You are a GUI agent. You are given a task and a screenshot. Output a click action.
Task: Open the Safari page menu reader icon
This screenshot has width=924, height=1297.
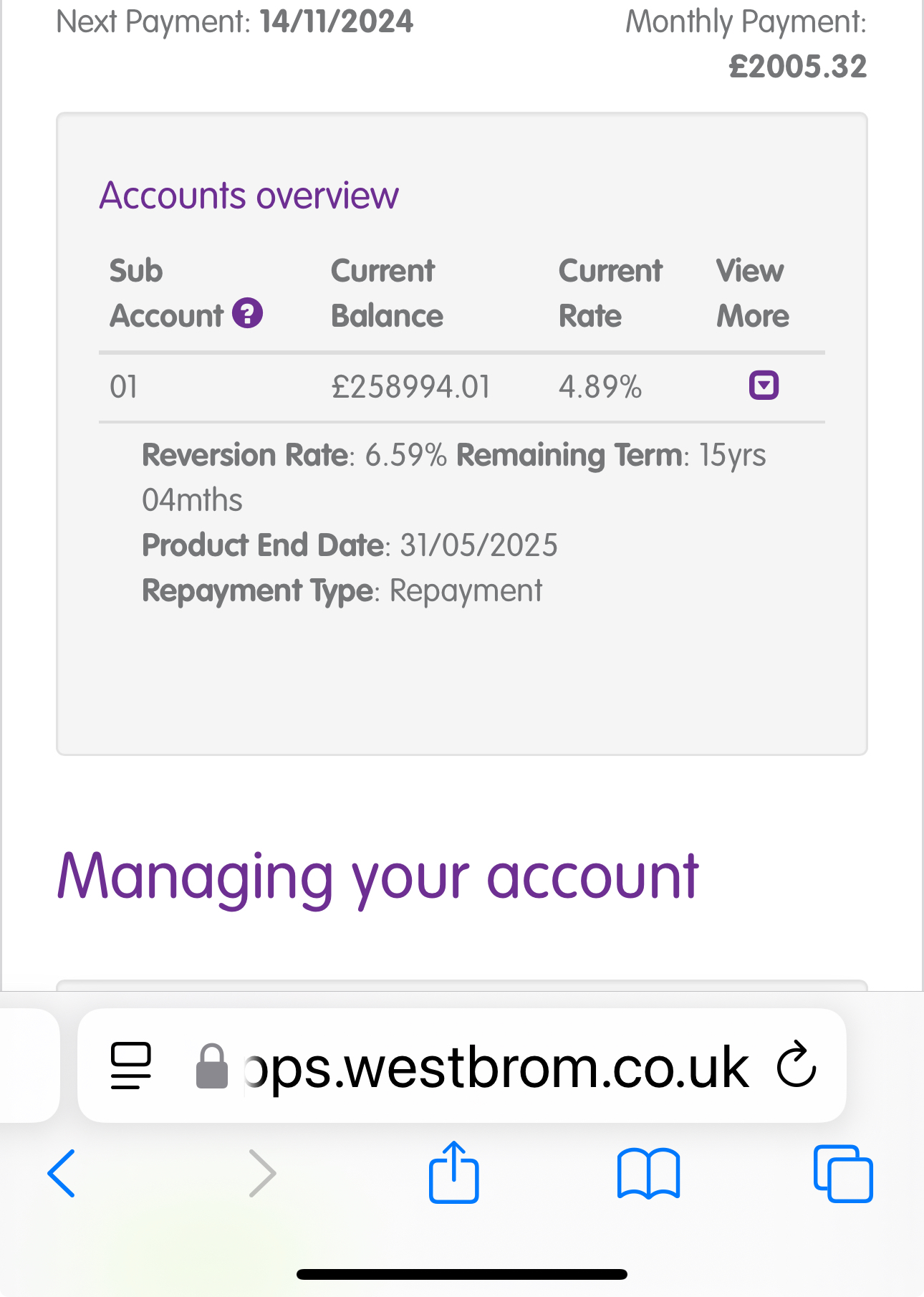tap(131, 1066)
